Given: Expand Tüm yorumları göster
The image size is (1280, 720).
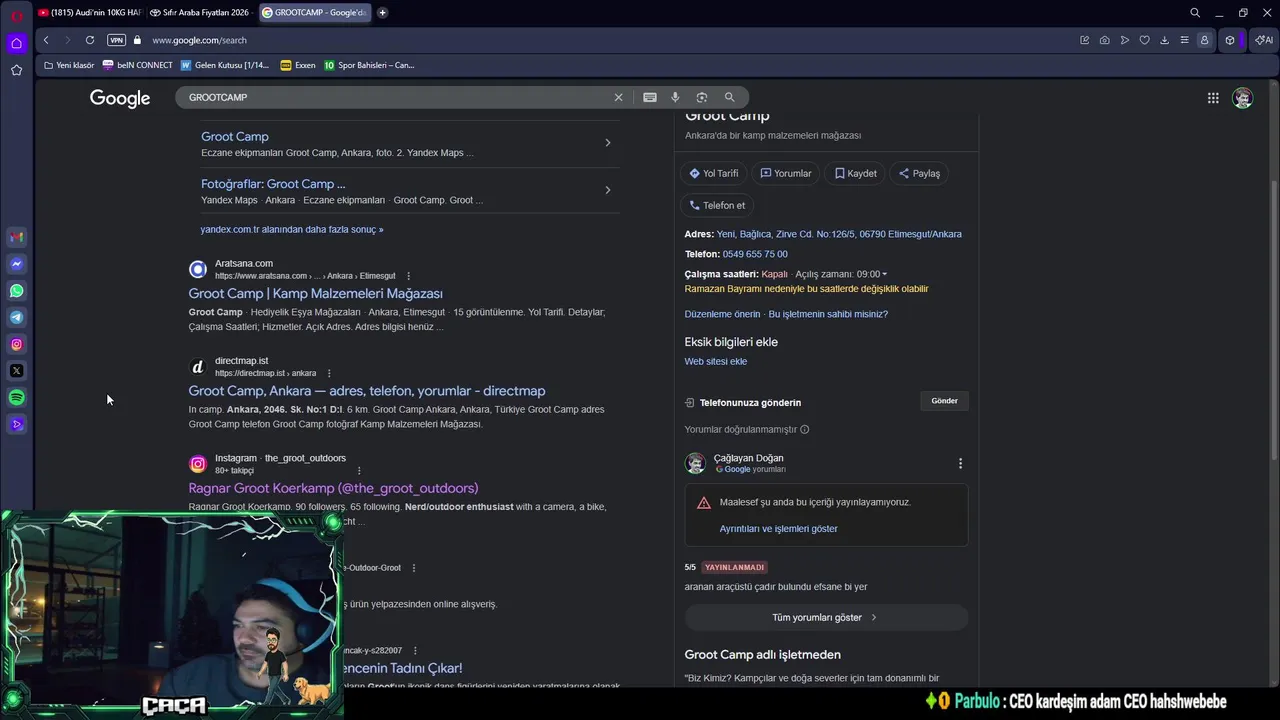Looking at the screenshot, I should pos(826,617).
